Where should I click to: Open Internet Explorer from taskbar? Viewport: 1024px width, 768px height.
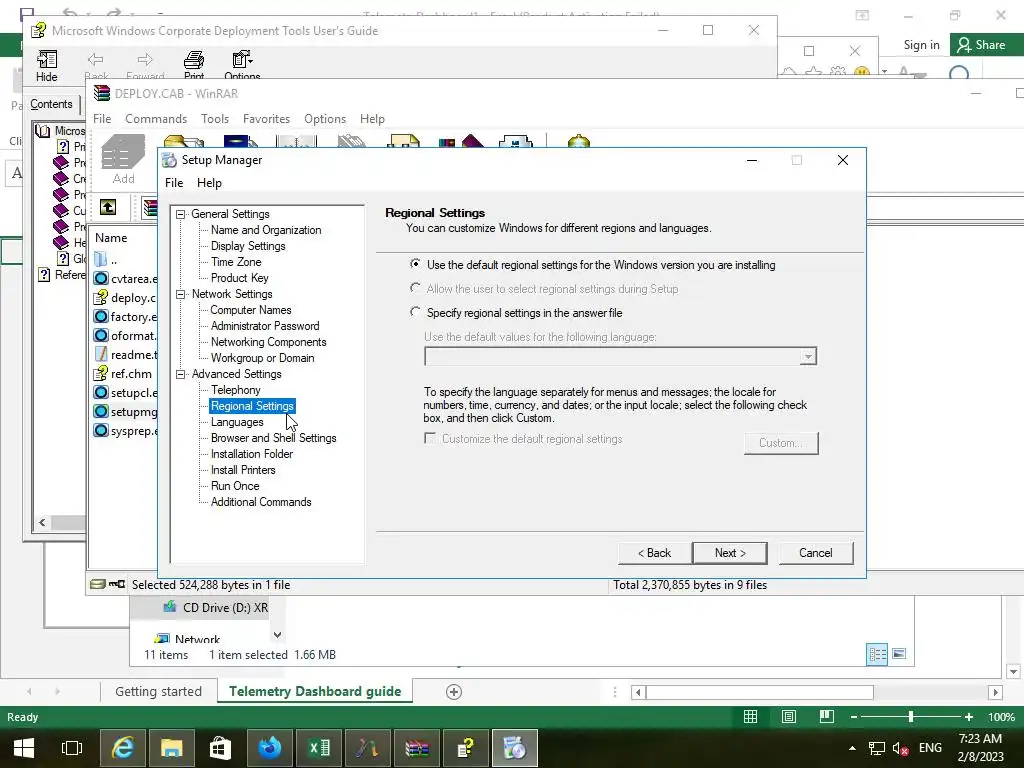click(123, 748)
